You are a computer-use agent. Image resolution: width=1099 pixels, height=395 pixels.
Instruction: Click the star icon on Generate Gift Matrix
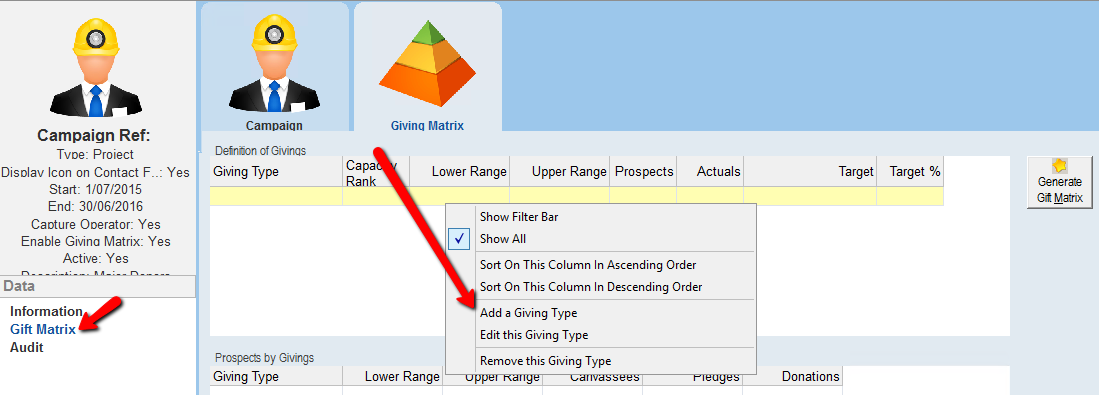(x=1060, y=166)
